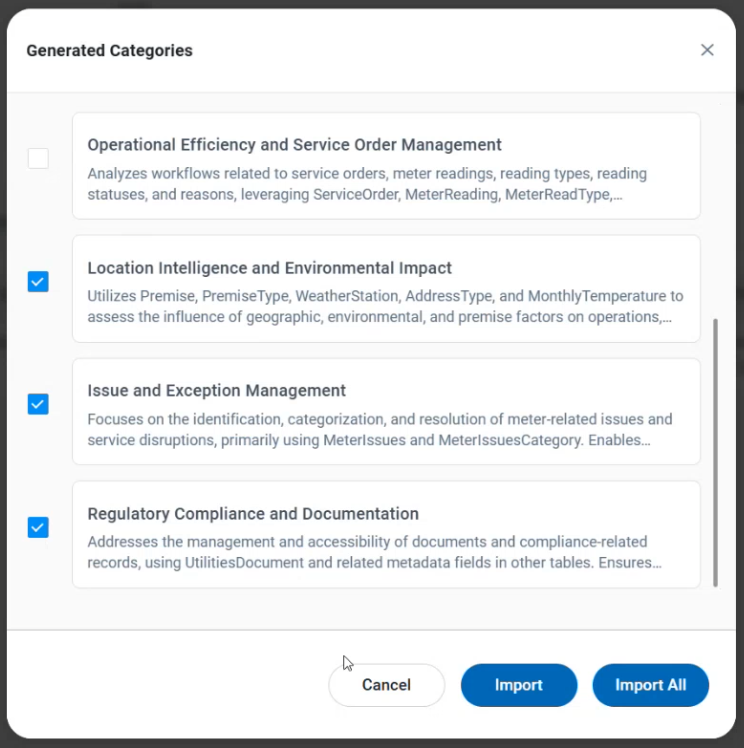Uncheck the Issue and Exception Management checkbox

38,404
